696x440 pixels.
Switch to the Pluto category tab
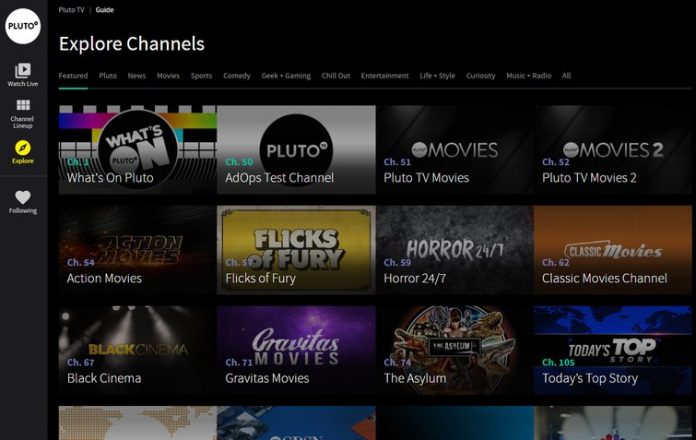(108, 76)
